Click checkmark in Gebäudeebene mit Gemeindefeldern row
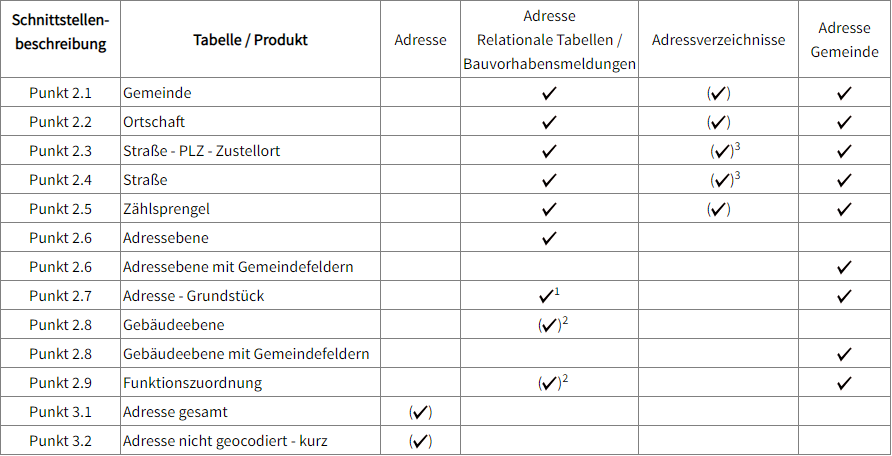This screenshot has height=456, width=892. (x=844, y=354)
